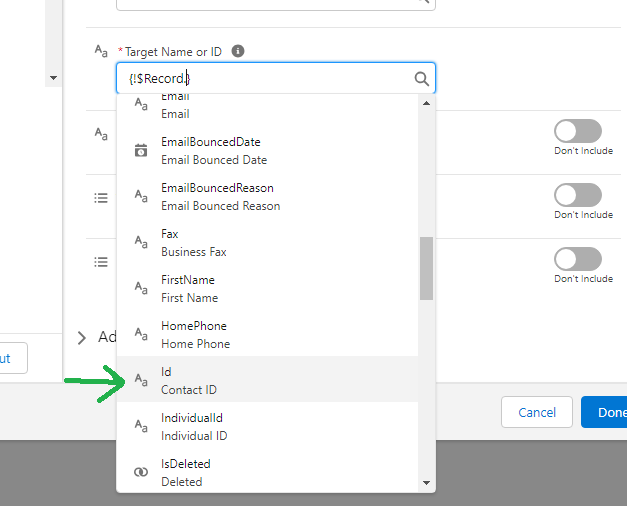Enable the third Don't Include switch

pos(578,259)
